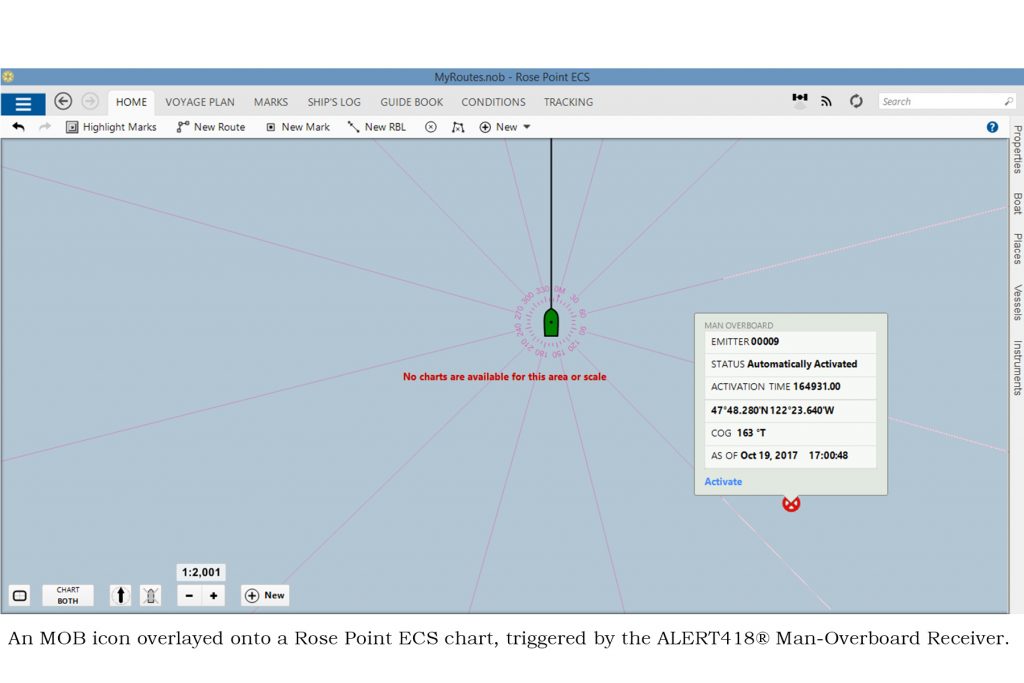The image size is (1024, 683).
Task: Click the refresh/sync icon near search
Action: point(855,100)
